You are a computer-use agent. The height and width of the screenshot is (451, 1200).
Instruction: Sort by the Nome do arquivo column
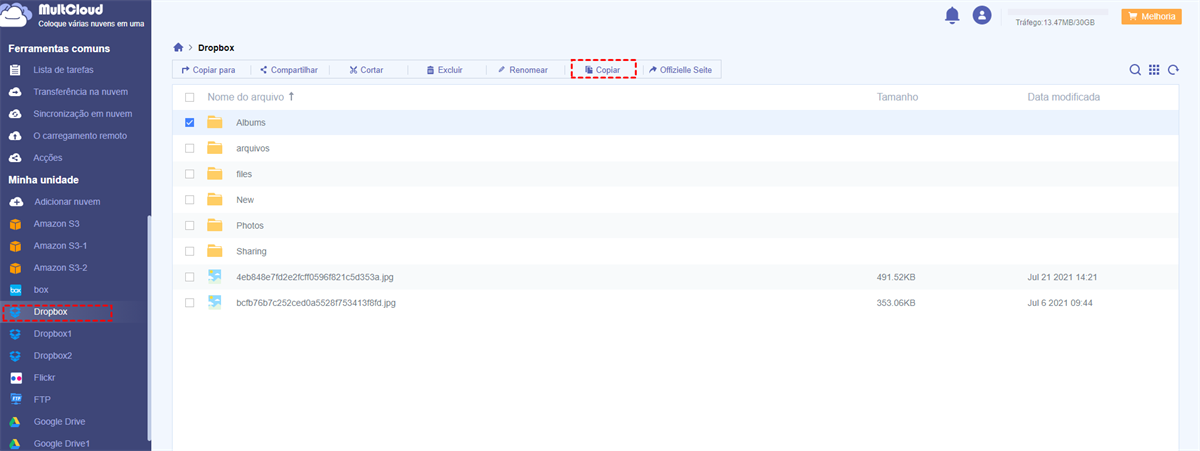pos(250,97)
